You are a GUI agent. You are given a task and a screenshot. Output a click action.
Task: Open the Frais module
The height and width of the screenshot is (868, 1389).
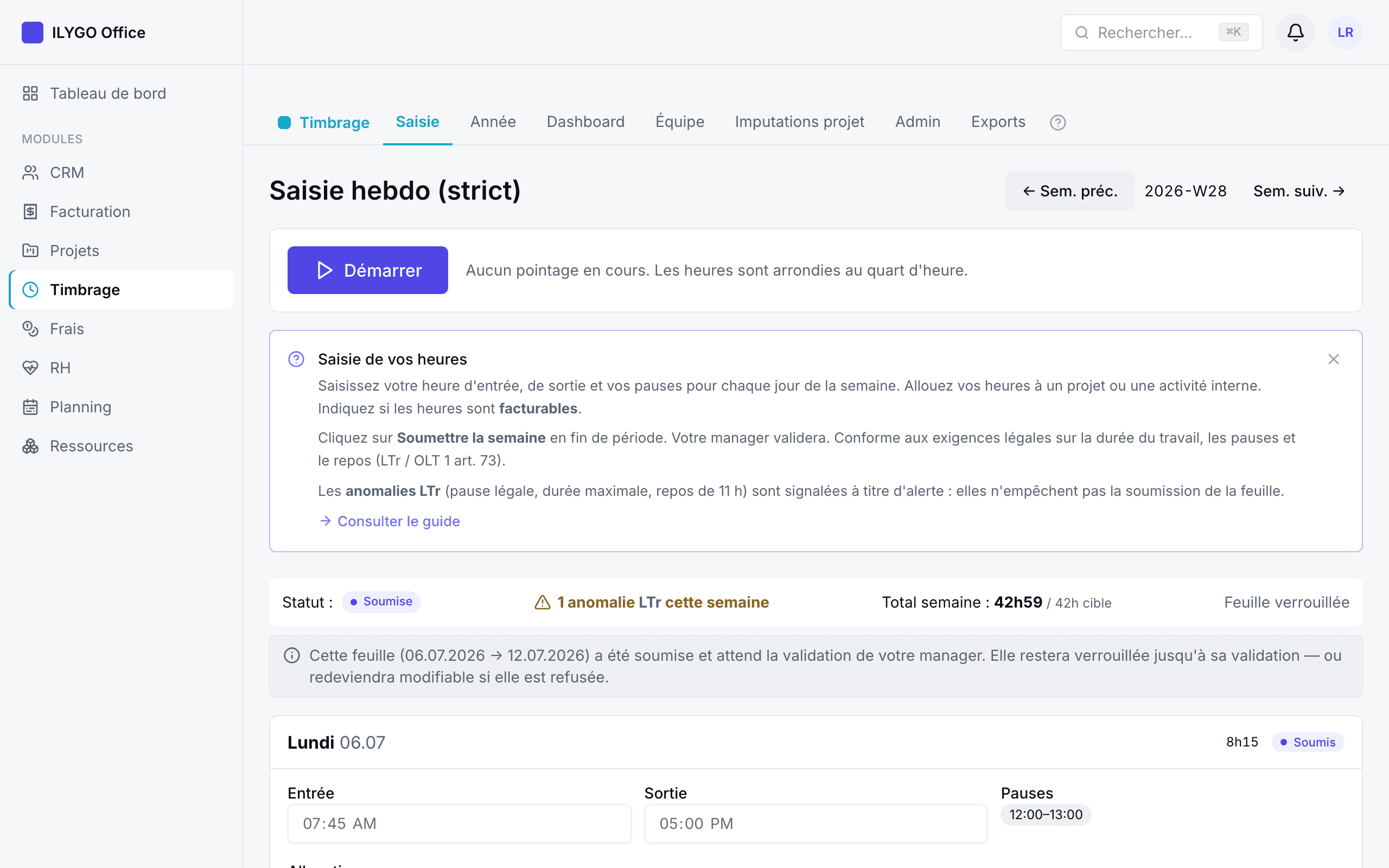(x=121, y=329)
